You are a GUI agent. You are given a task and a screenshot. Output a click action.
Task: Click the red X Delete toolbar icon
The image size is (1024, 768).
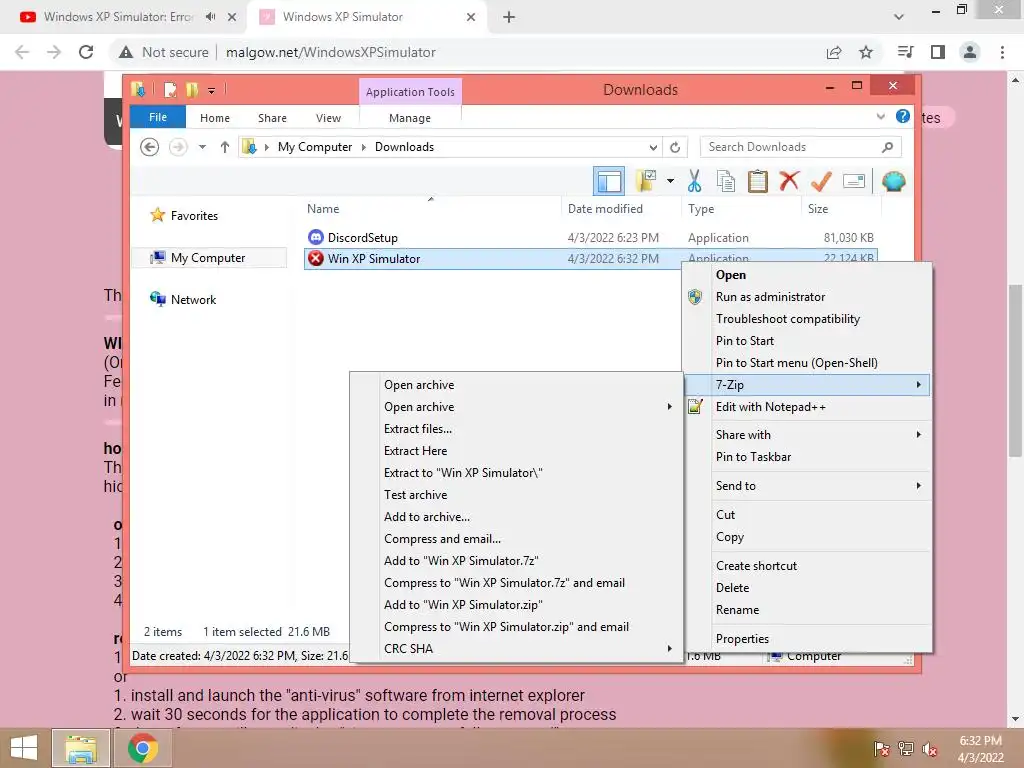click(x=789, y=181)
